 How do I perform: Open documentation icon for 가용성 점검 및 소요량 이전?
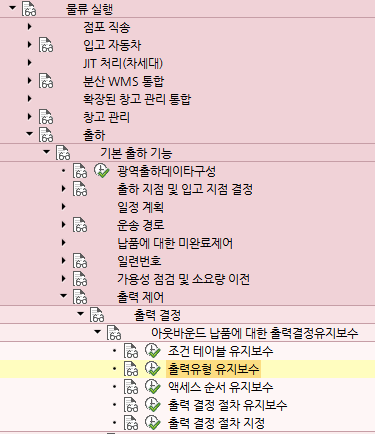click(x=80, y=279)
